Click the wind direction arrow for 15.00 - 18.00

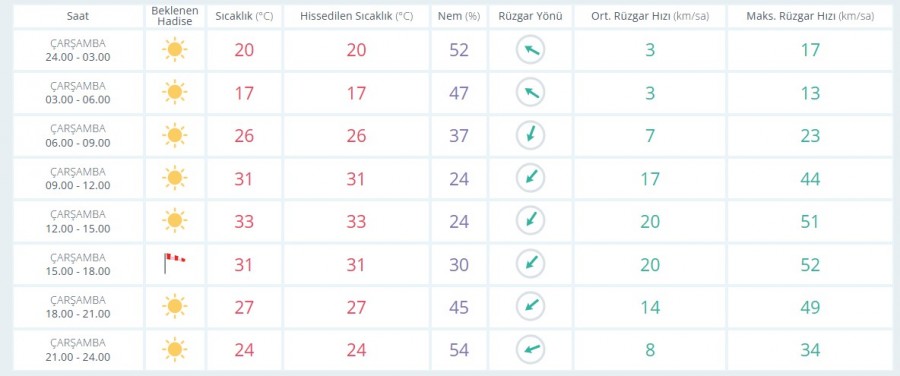(x=530, y=264)
